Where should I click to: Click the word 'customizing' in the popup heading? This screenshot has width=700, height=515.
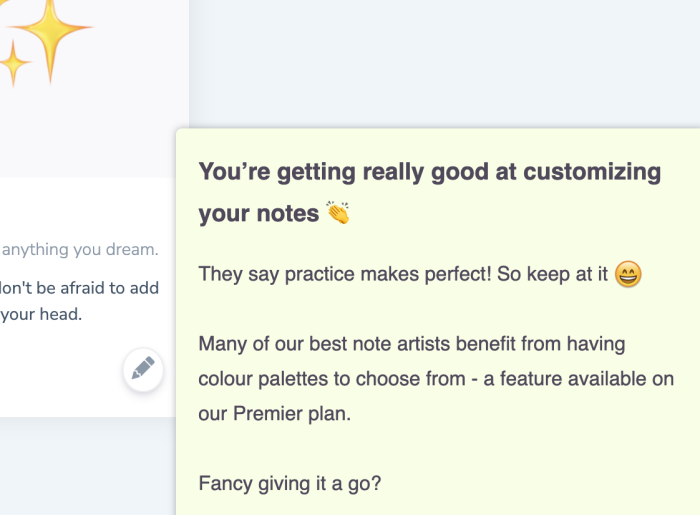click(592, 173)
